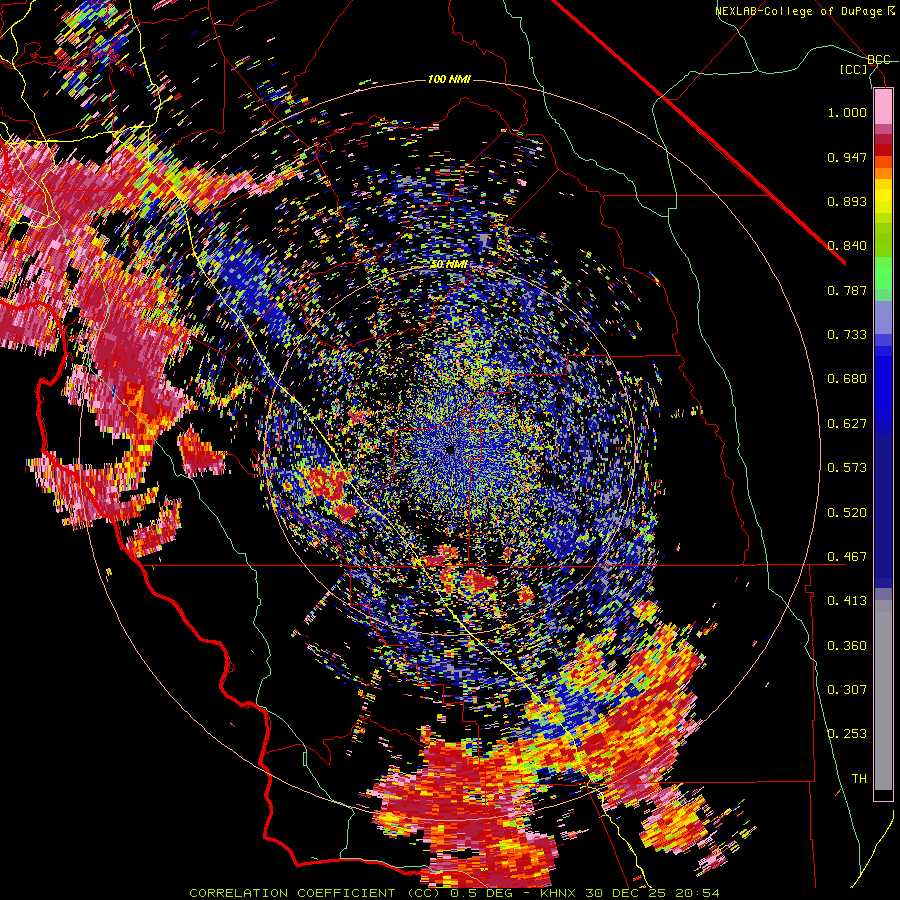Click the 0.893 scale value

click(847, 201)
